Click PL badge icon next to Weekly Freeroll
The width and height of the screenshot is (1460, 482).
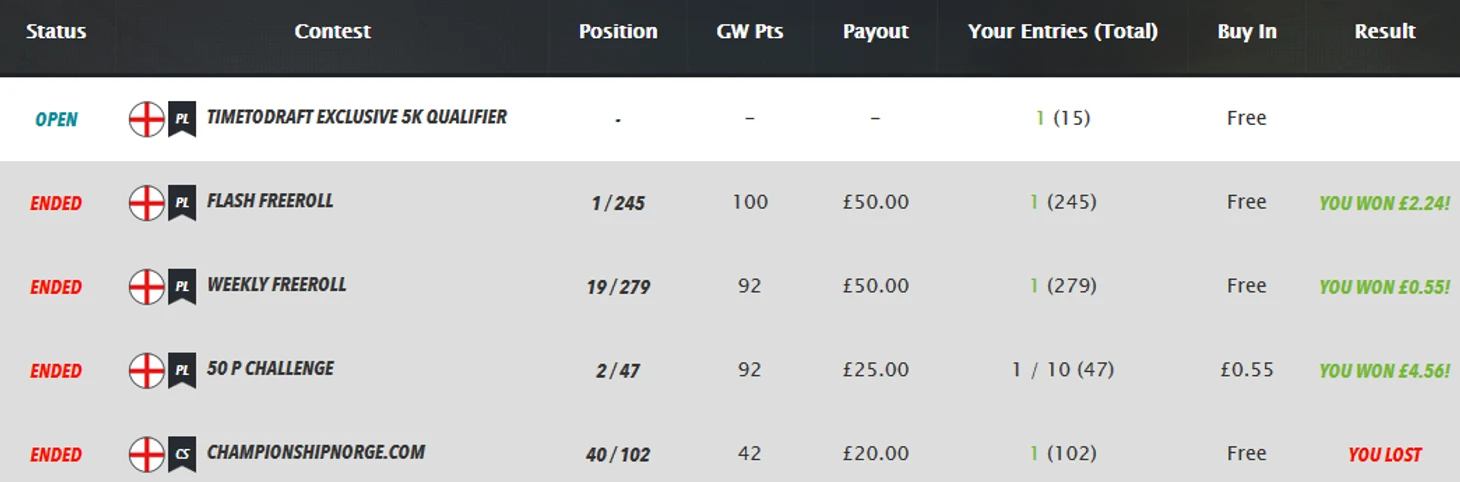(x=182, y=287)
